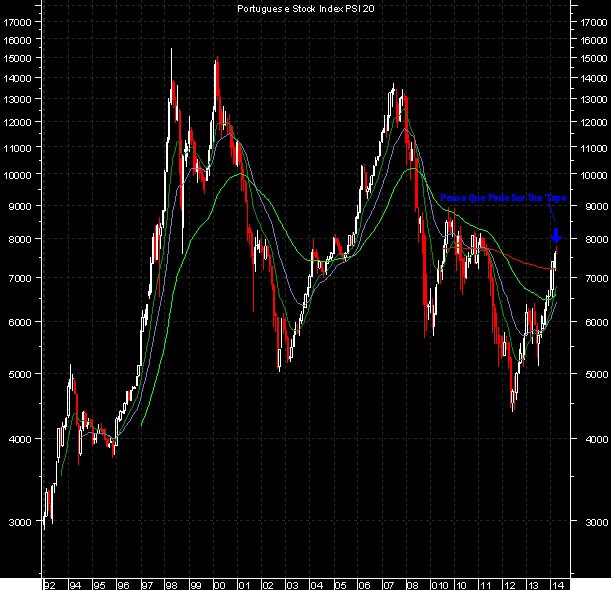The height and width of the screenshot is (590, 611).
Task: Select the "92" year label on the time axis
Action: pos(49,585)
